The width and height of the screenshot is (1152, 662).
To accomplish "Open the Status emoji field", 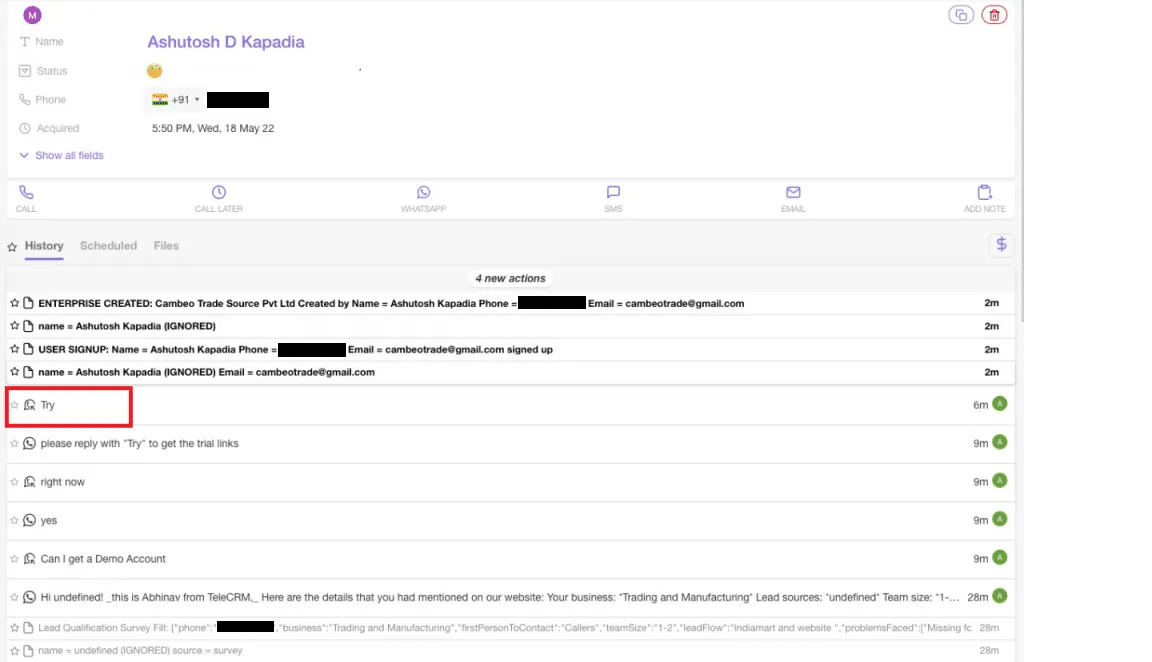I will tap(154, 71).
